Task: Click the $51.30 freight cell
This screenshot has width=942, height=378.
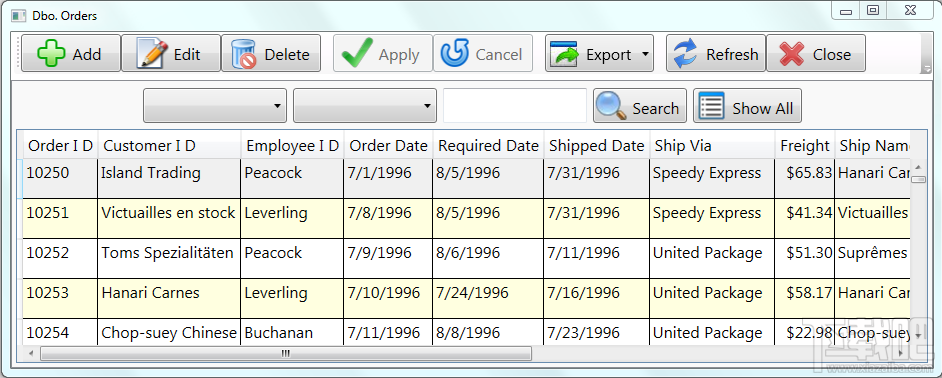Action: pos(804,258)
